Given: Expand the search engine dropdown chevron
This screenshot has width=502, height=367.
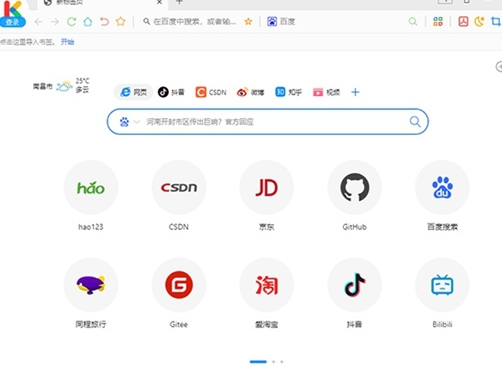Looking at the screenshot, I should click(x=137, y=122).
